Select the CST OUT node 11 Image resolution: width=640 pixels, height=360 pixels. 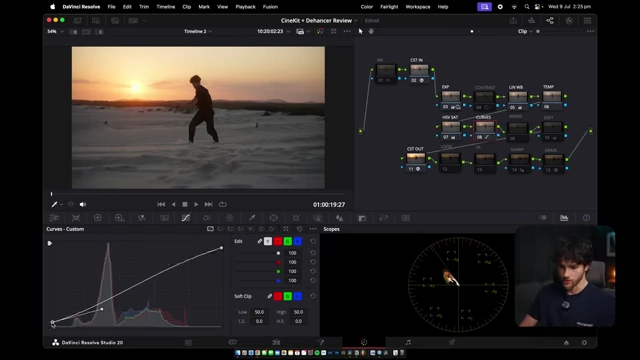pos(416,162)
